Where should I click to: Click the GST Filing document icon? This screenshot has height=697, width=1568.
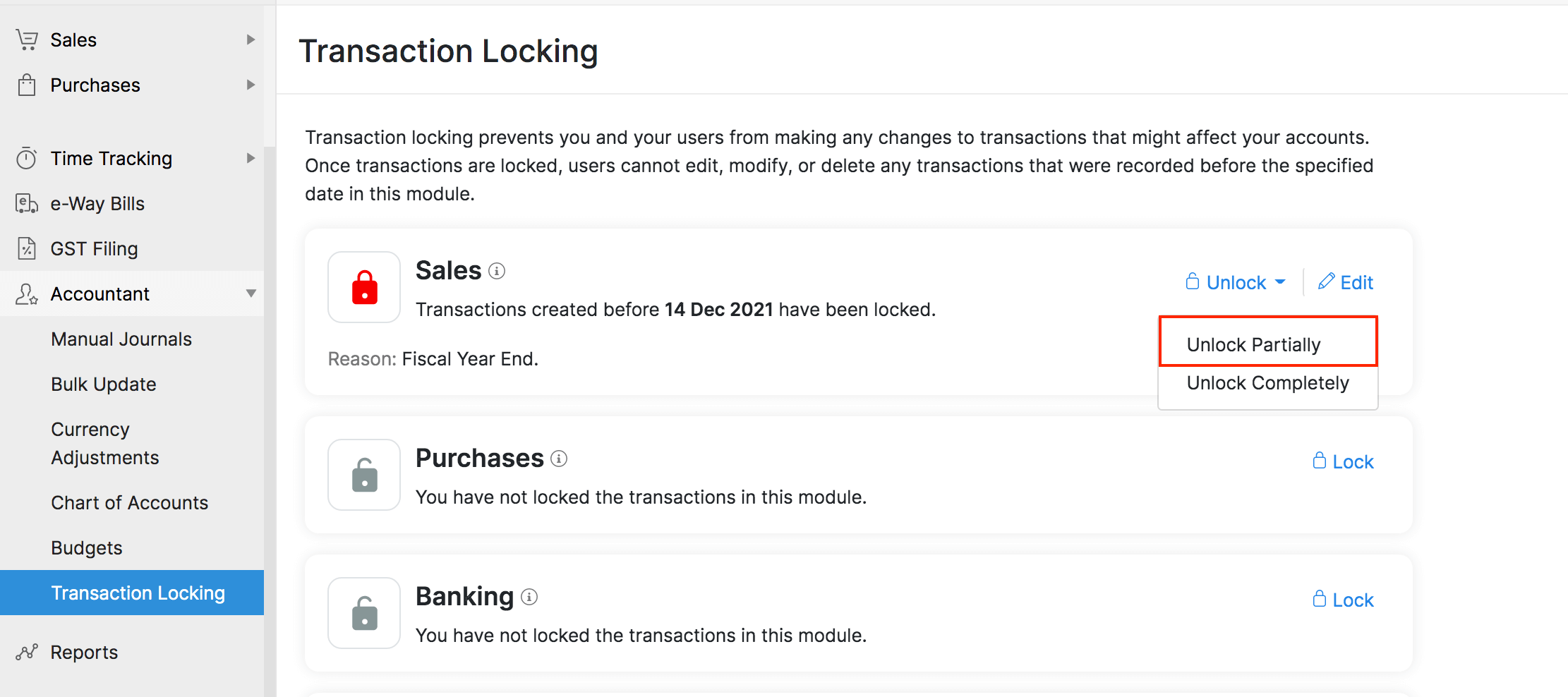pos(27,248)
